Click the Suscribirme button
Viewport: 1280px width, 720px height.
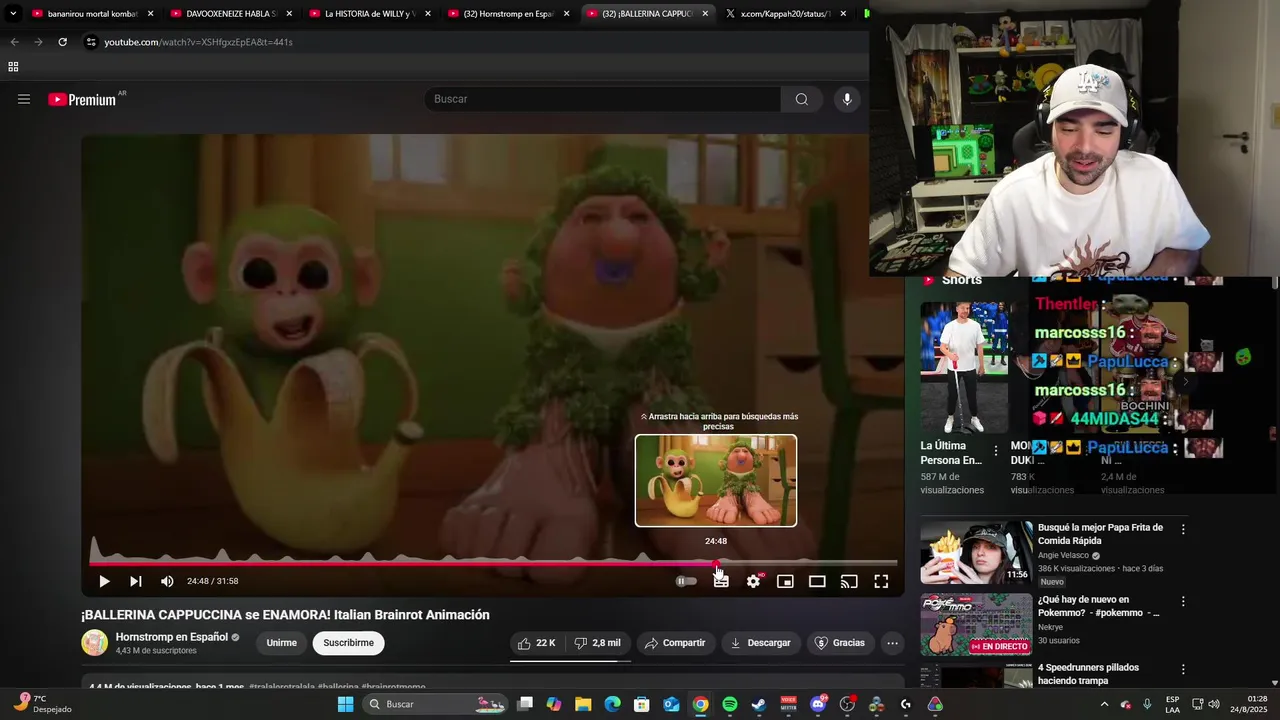(x=348, y=643)
